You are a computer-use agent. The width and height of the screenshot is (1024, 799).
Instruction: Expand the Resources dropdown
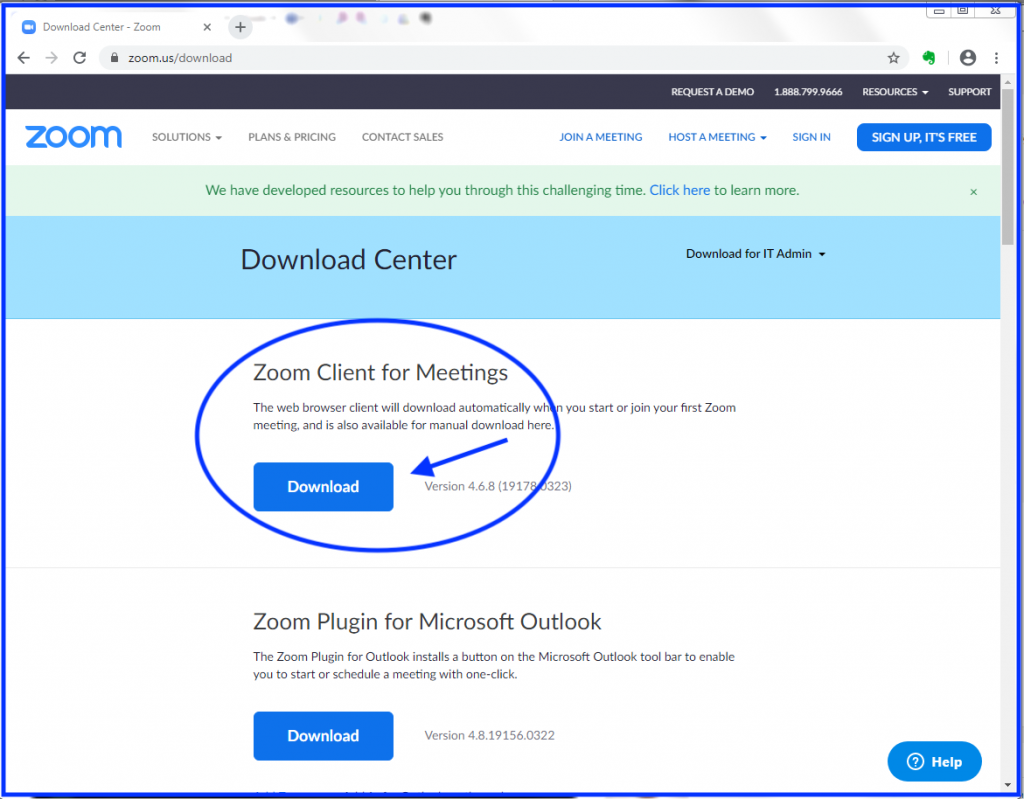click(x=895, y=91)
